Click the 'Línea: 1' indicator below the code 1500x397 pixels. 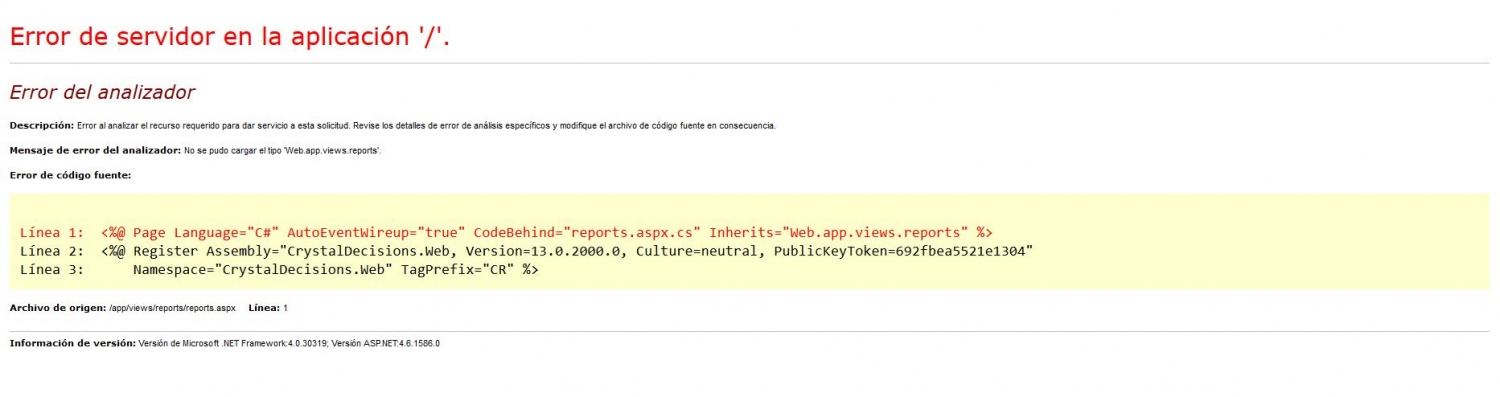click(x=268, y=308)
